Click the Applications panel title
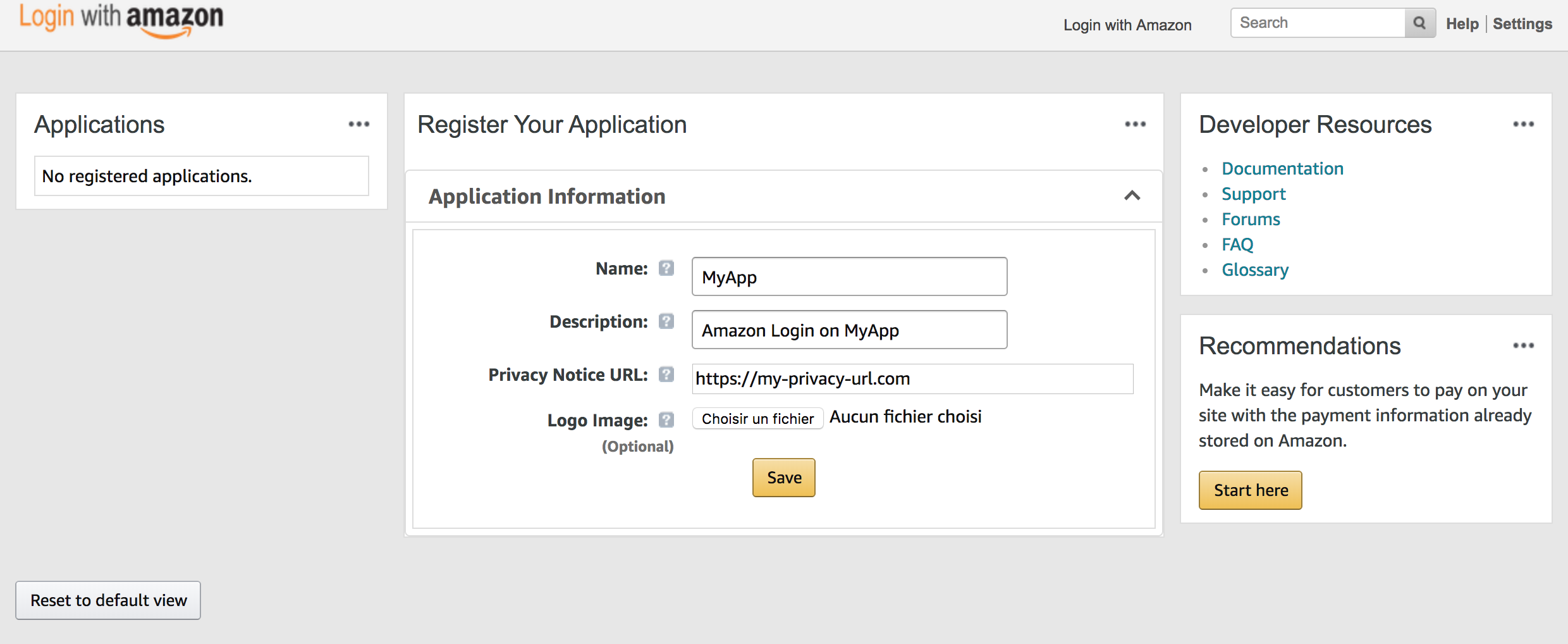 (x=99, y=125)
